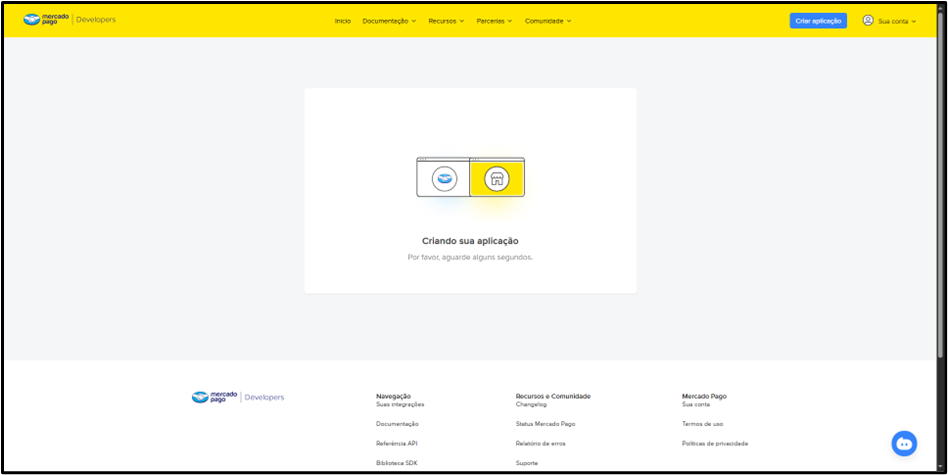Open Status Mercado Pago footer link

(x=545, y=424)
